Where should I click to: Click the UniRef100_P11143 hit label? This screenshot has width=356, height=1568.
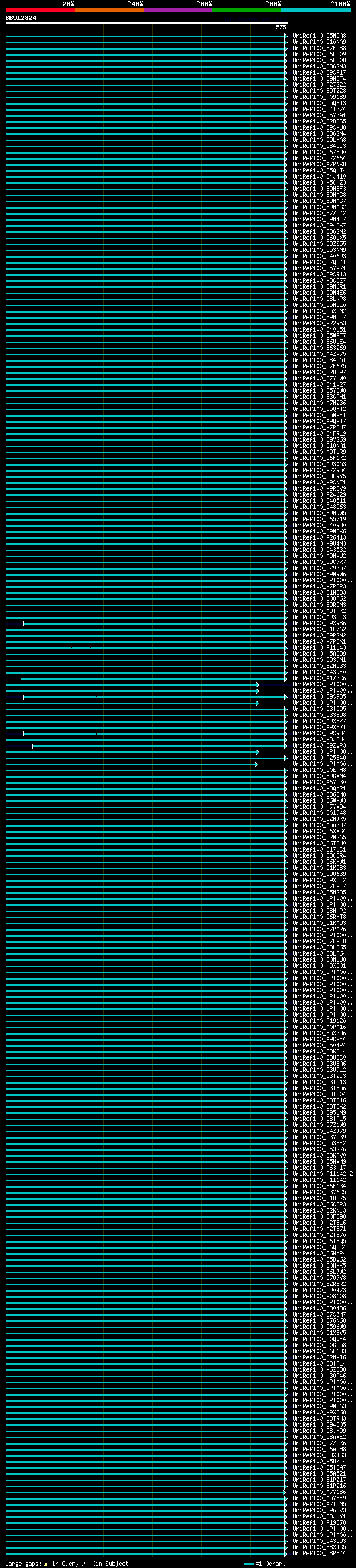(x=319, y=648)
